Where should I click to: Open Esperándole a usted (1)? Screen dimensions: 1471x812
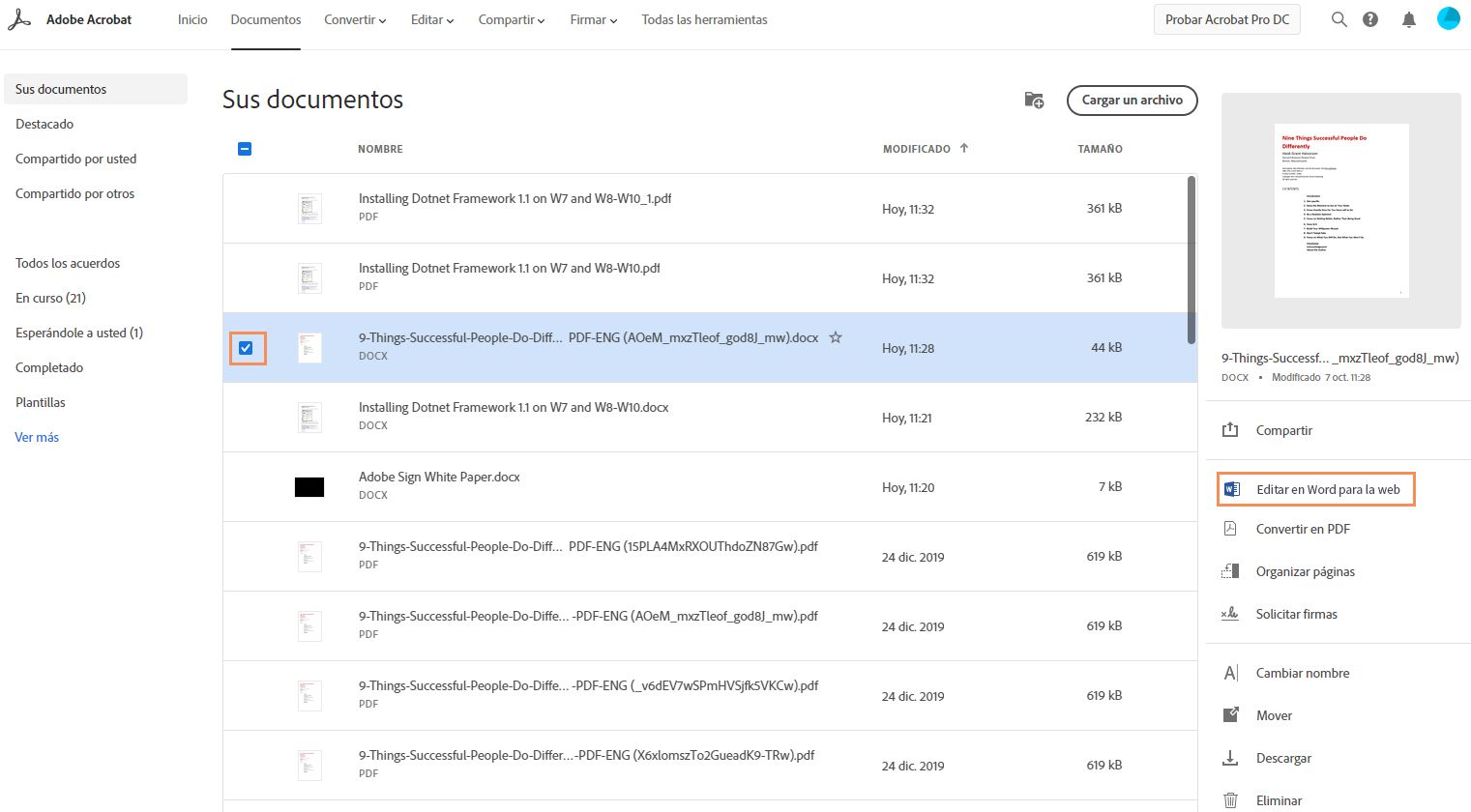[79, 333]
